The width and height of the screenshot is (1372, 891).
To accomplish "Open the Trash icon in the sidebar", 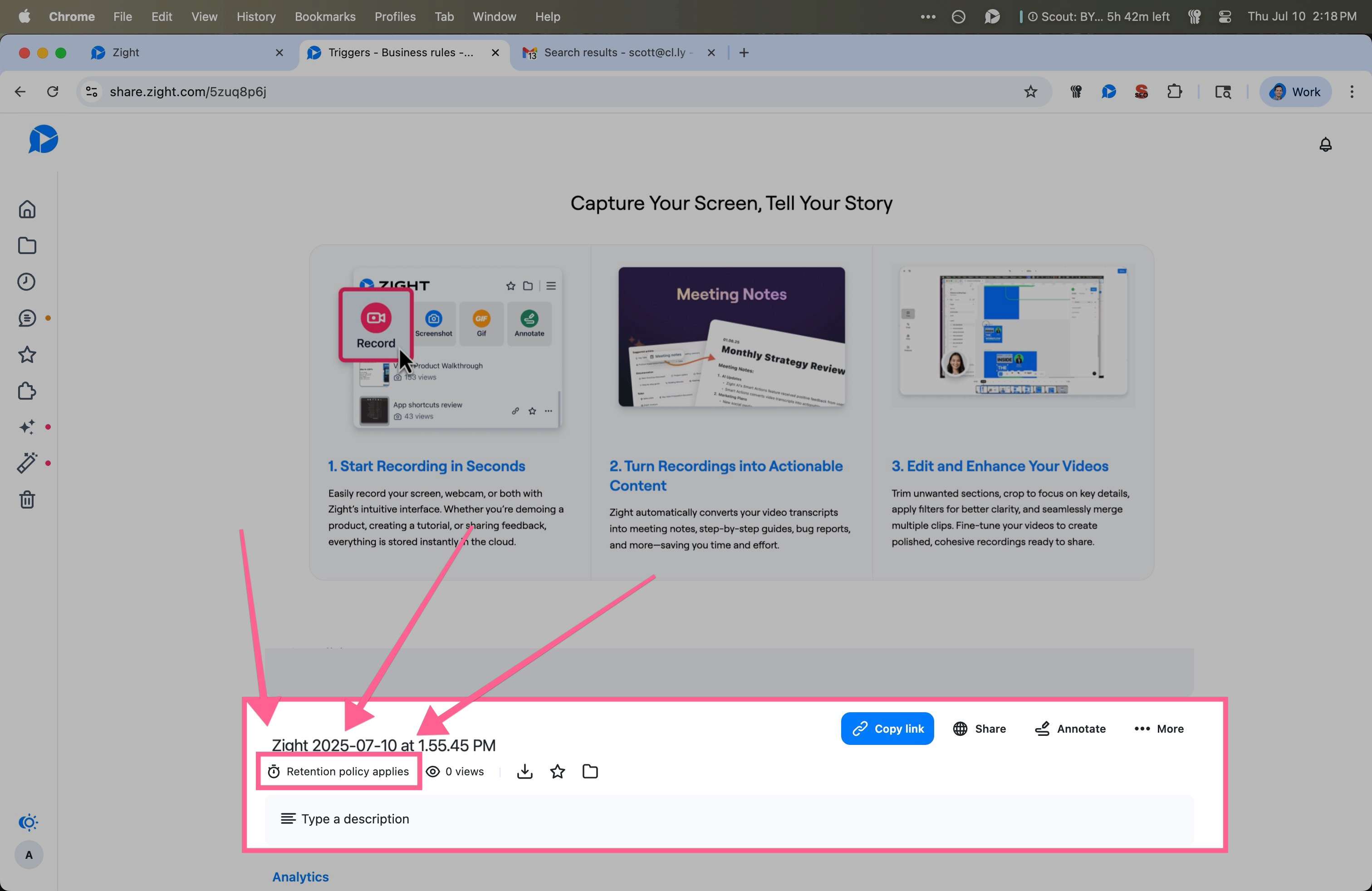I will point(27,499).
